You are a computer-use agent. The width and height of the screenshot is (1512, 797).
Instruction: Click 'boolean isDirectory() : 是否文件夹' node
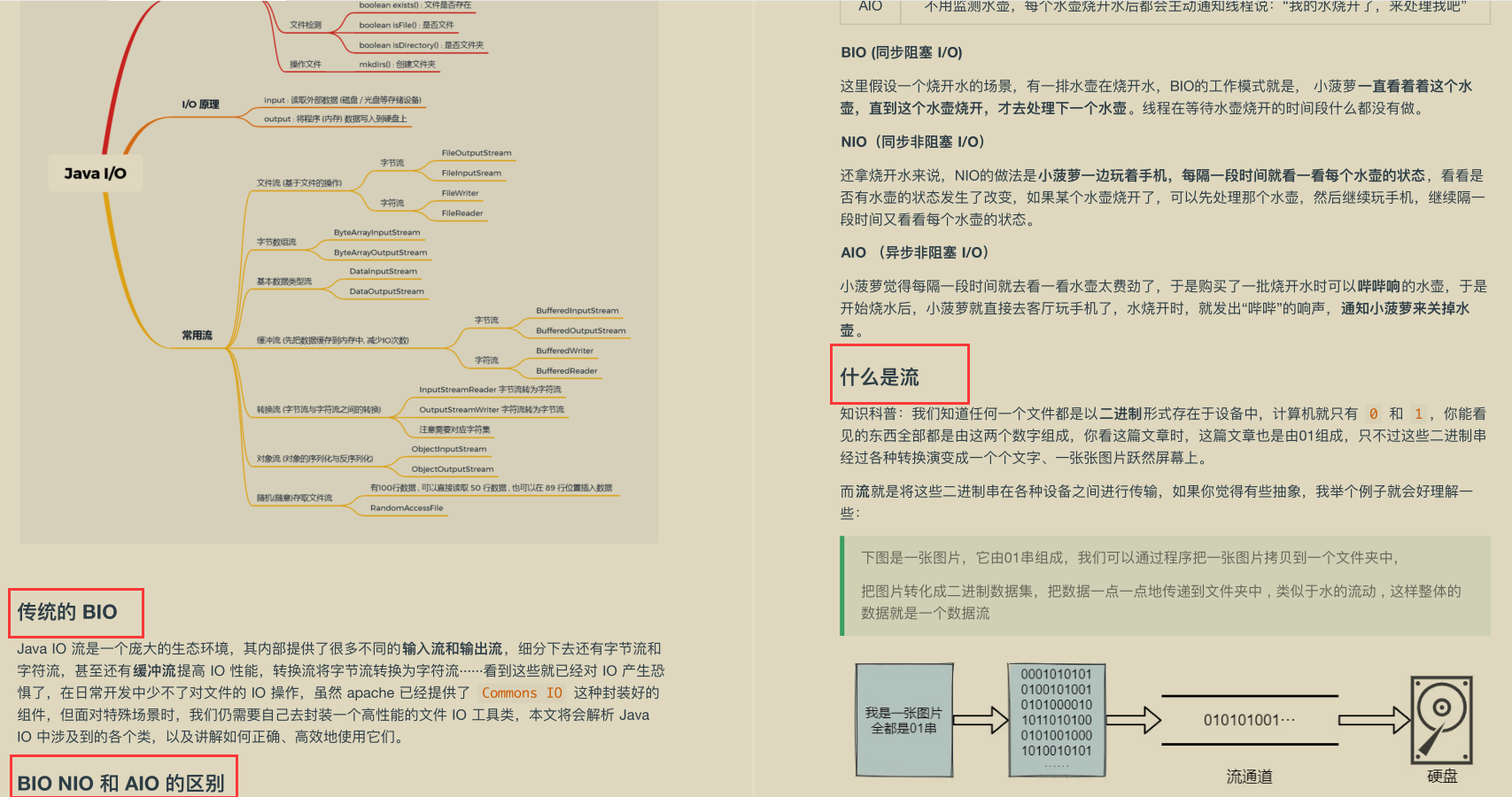(421, 45)
